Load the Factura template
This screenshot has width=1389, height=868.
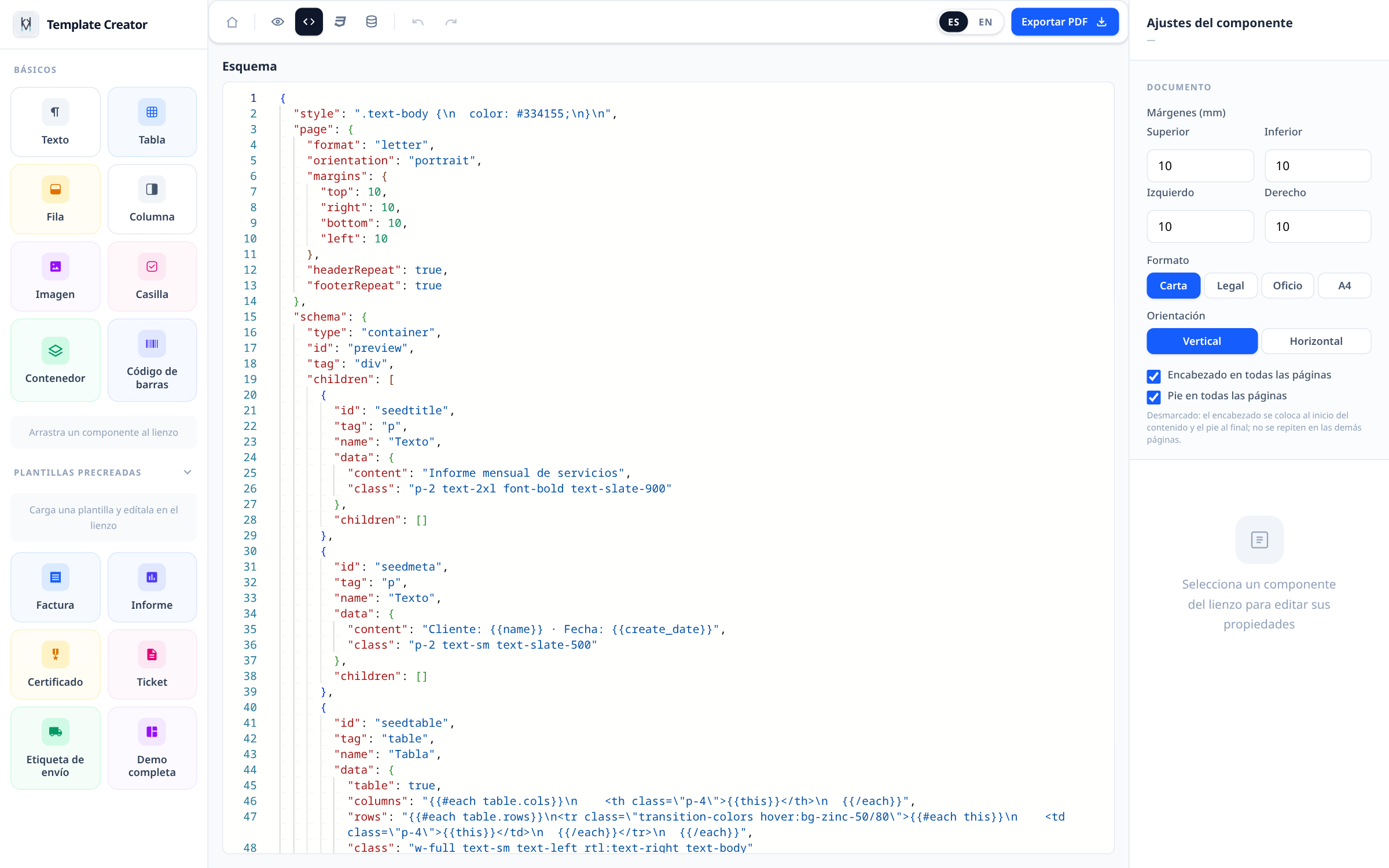[x=55, y=587]
